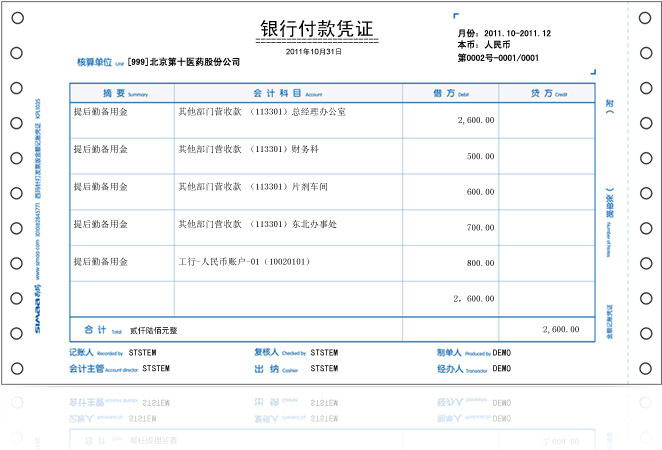The height and width of the screenshot is (450, 662).
Task: Select STSTEM next to 记账人
Action: (142, 352)
